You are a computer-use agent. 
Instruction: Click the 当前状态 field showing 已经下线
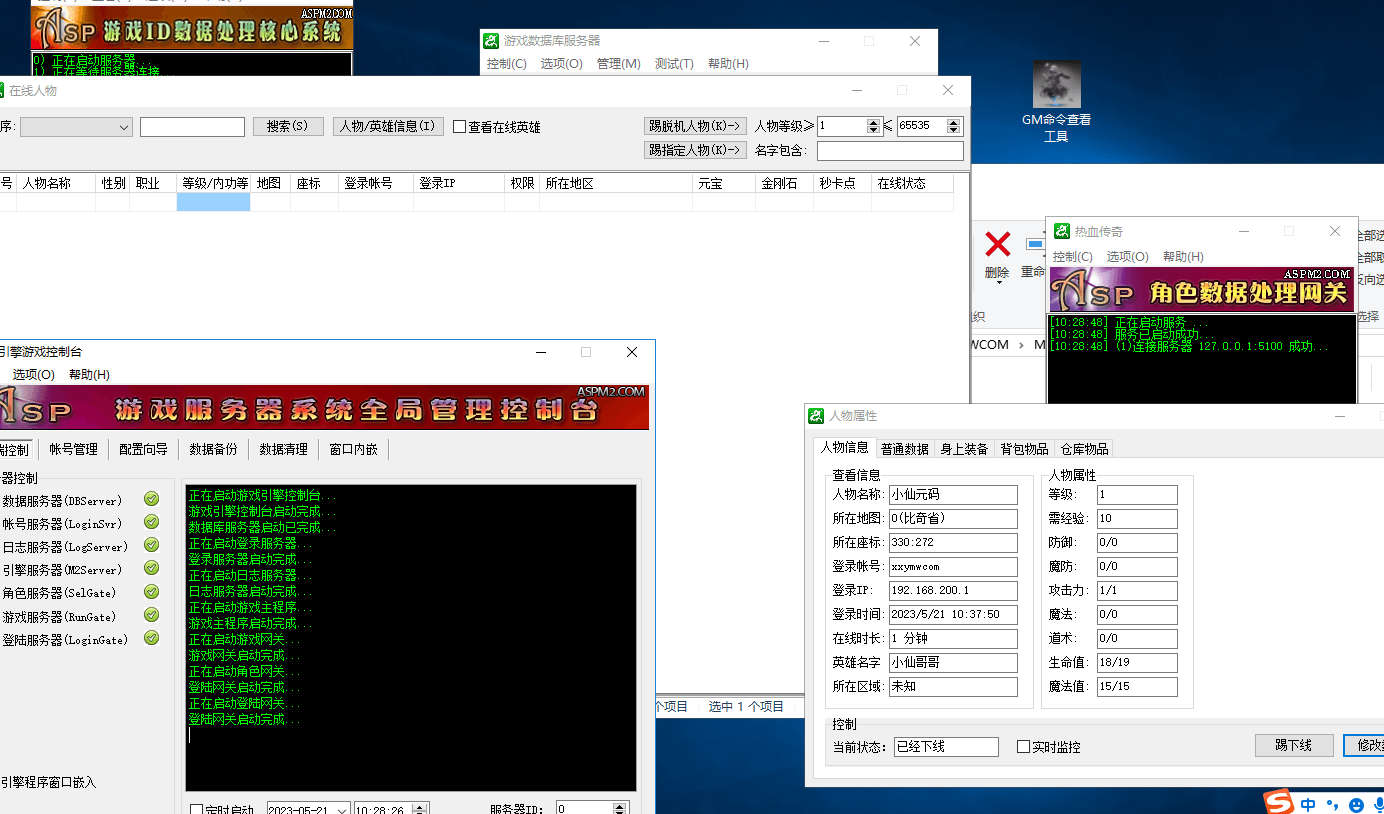[x=946, y=747]
